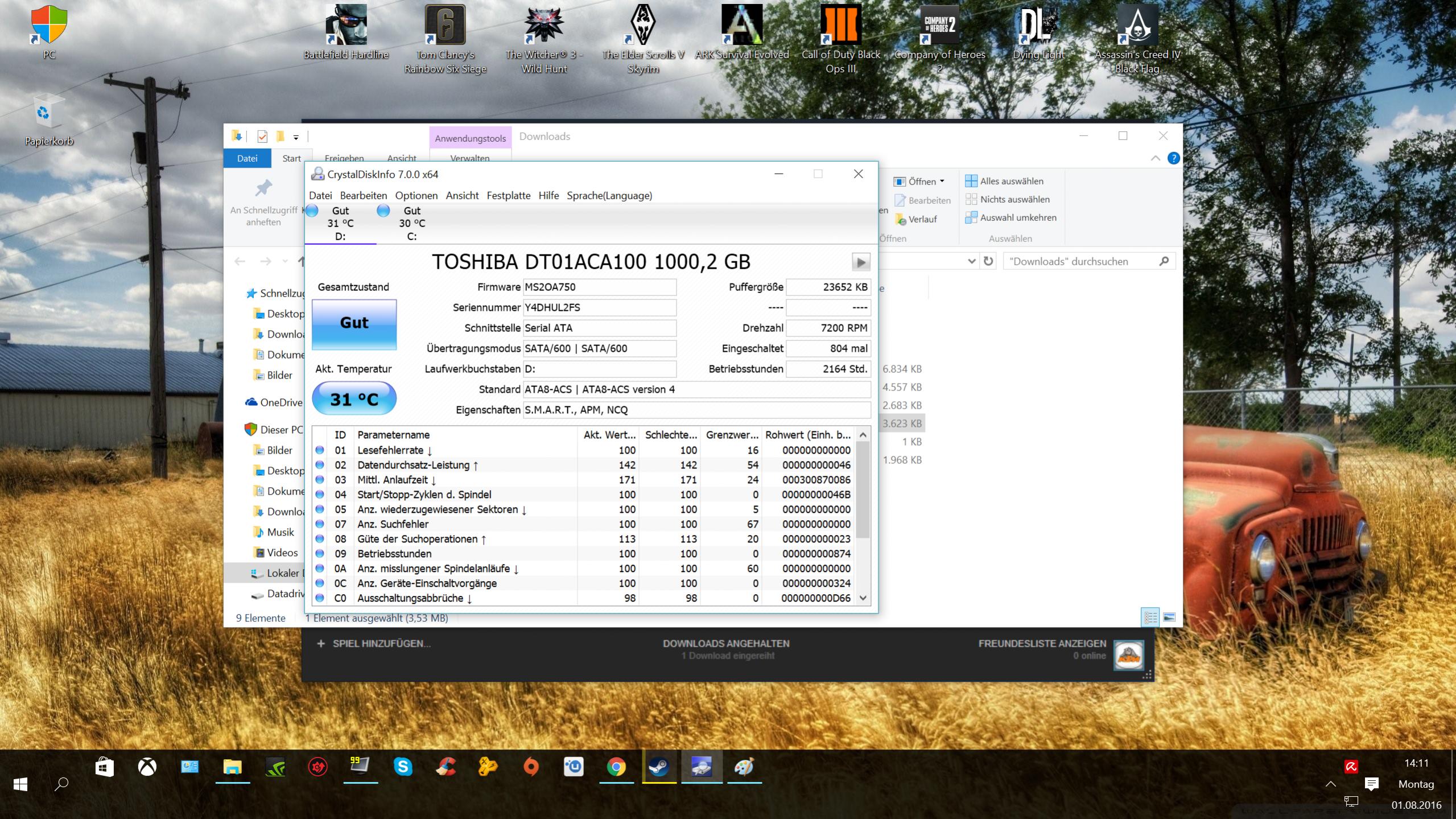Select the C: drive status tab
The image size is (1456, 819).
(411, 223)
